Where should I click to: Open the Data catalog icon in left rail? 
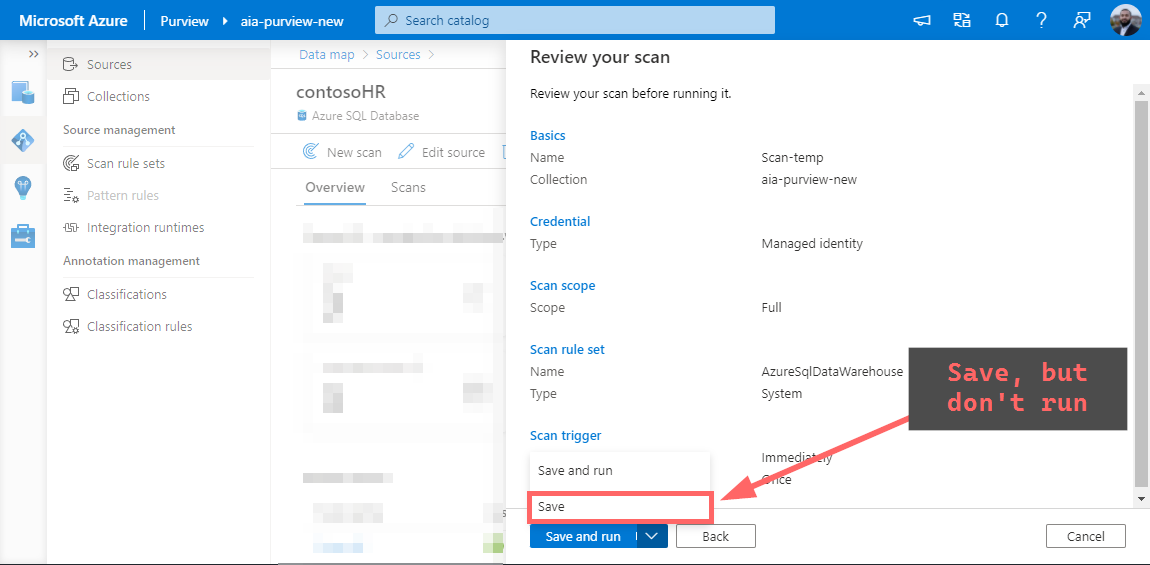pos(23,92)
